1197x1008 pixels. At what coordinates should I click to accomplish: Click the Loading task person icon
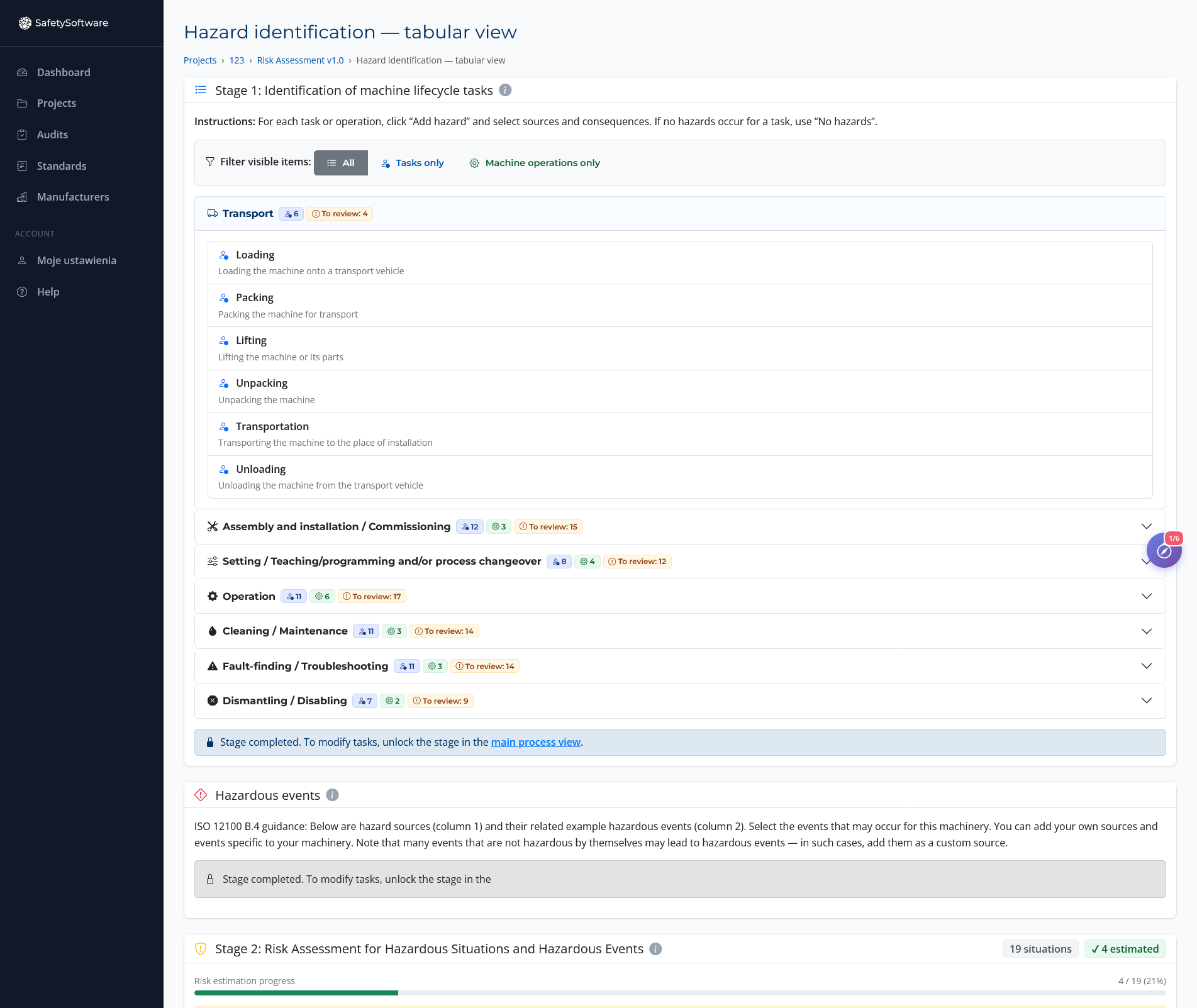pyautogui.click(x=224, y=255)
